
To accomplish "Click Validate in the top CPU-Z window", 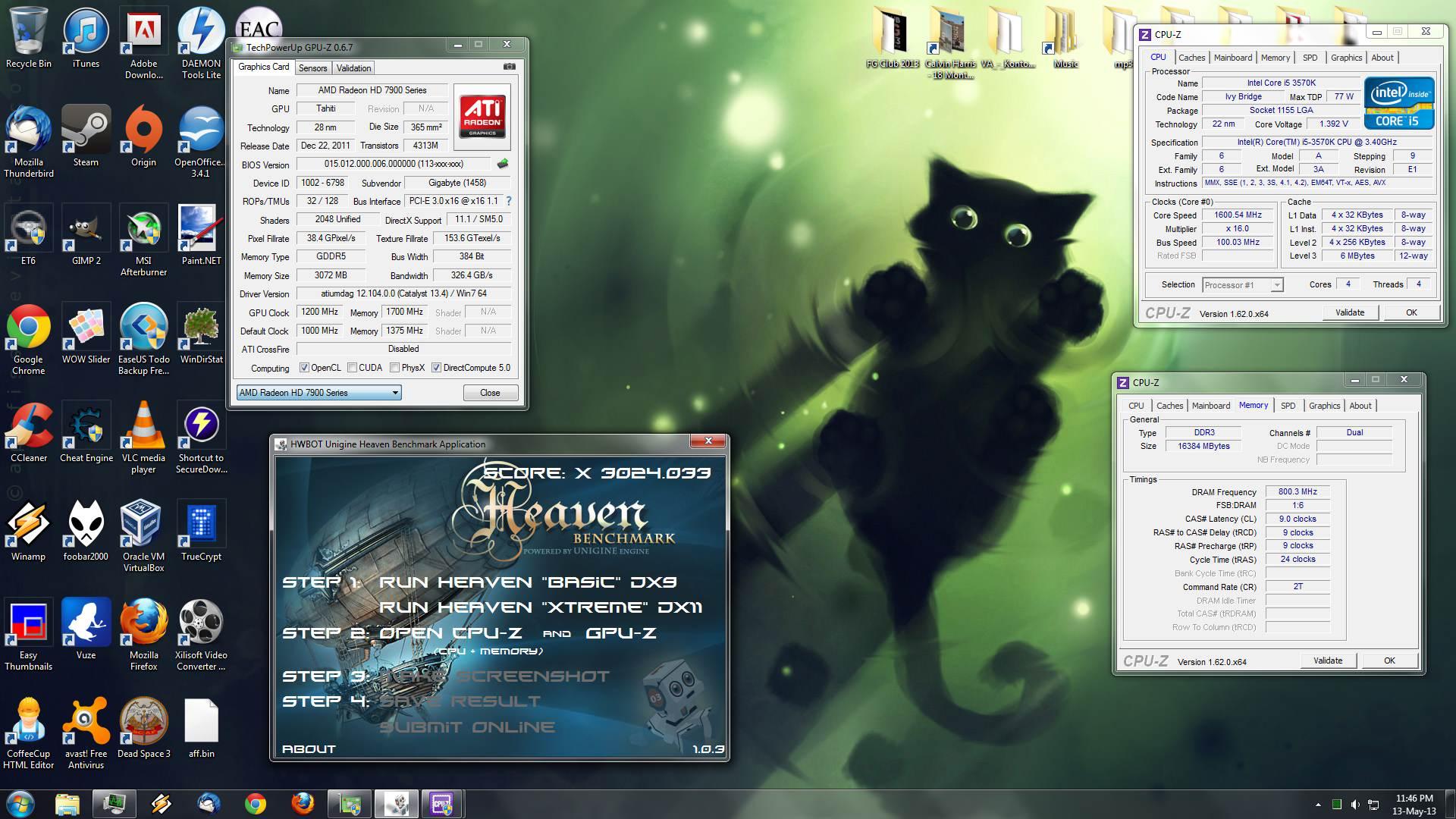I will (x=1349, y=312).
